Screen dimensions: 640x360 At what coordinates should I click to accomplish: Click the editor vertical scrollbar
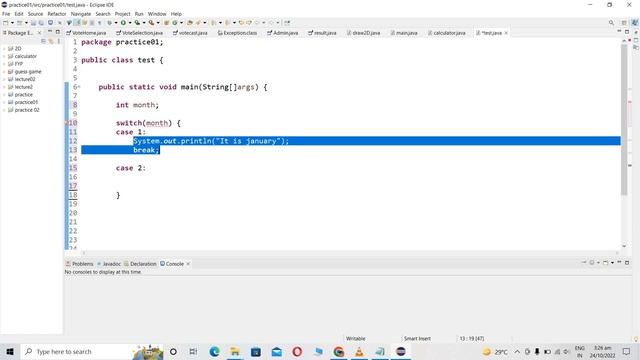point(624,120)
